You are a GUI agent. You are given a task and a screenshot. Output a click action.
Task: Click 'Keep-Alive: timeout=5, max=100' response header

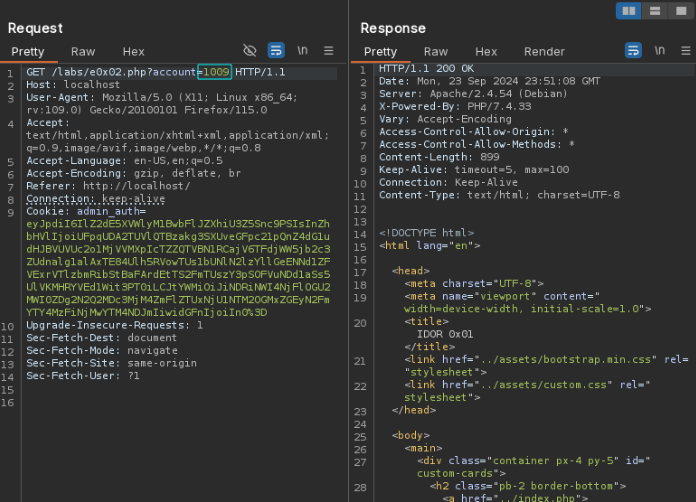pos(474,170)
